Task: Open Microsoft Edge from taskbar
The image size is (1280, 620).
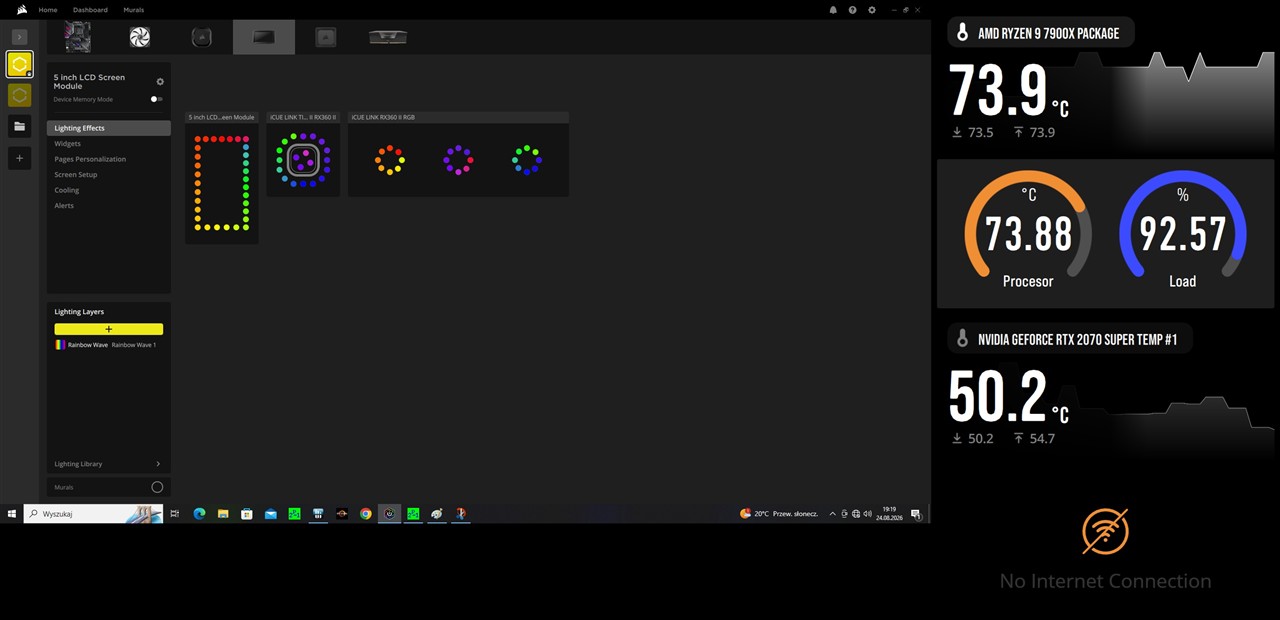Action: [x=199, y=514]
